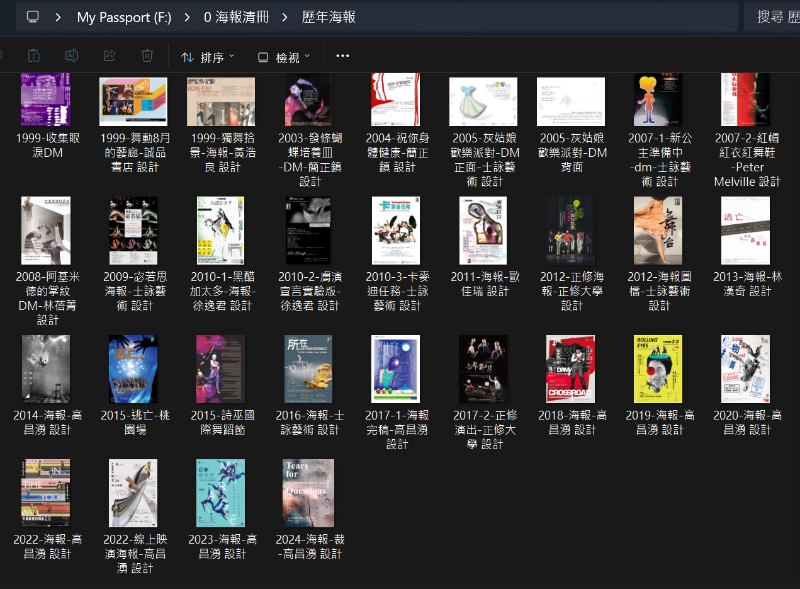Viewport: 800px width, 589px height.
Task: Select the 2007-1-新公主準備中 poster file
Action: pyautogui.click(x=658, y=100)
